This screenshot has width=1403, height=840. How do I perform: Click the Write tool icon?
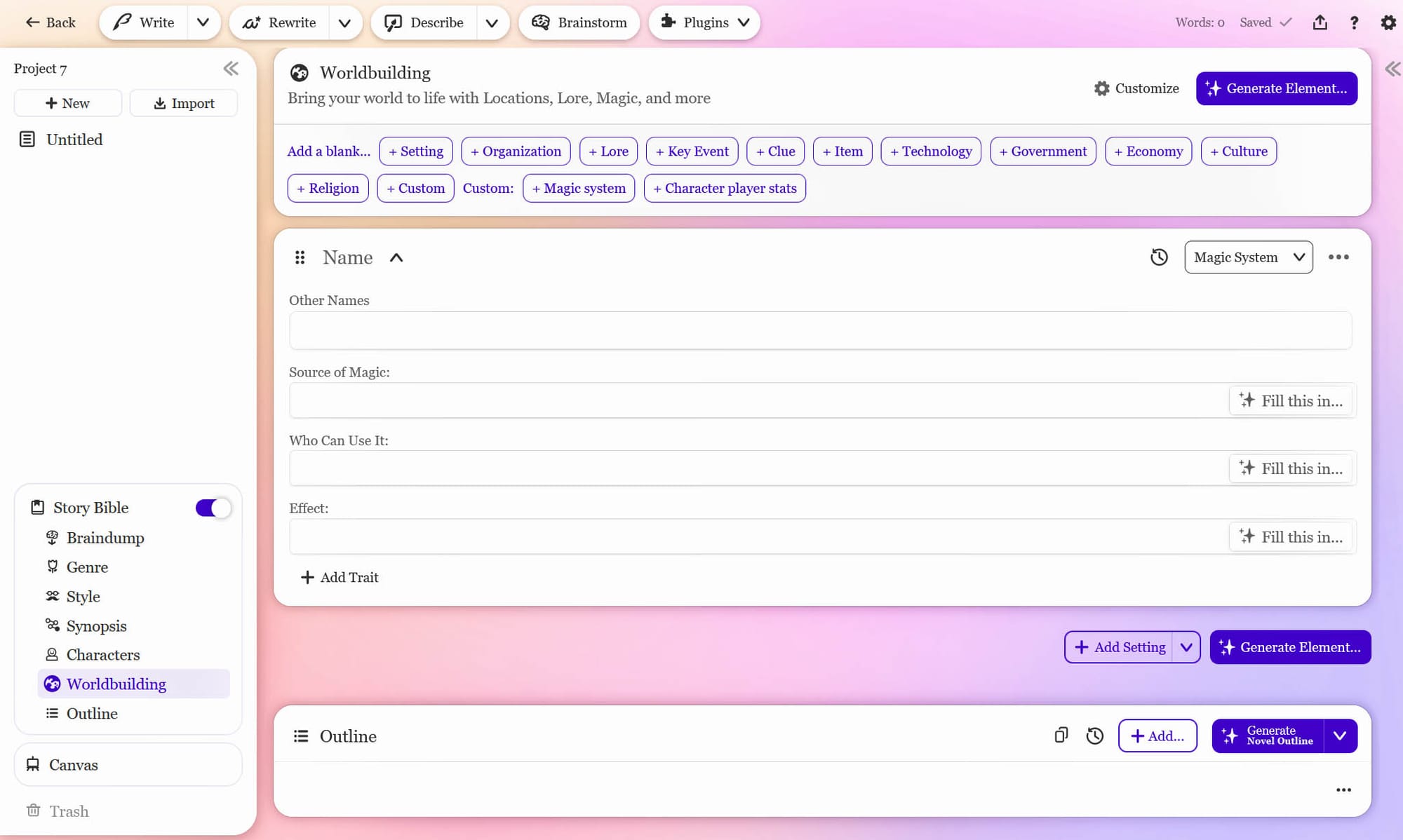(x=120, y=22)
